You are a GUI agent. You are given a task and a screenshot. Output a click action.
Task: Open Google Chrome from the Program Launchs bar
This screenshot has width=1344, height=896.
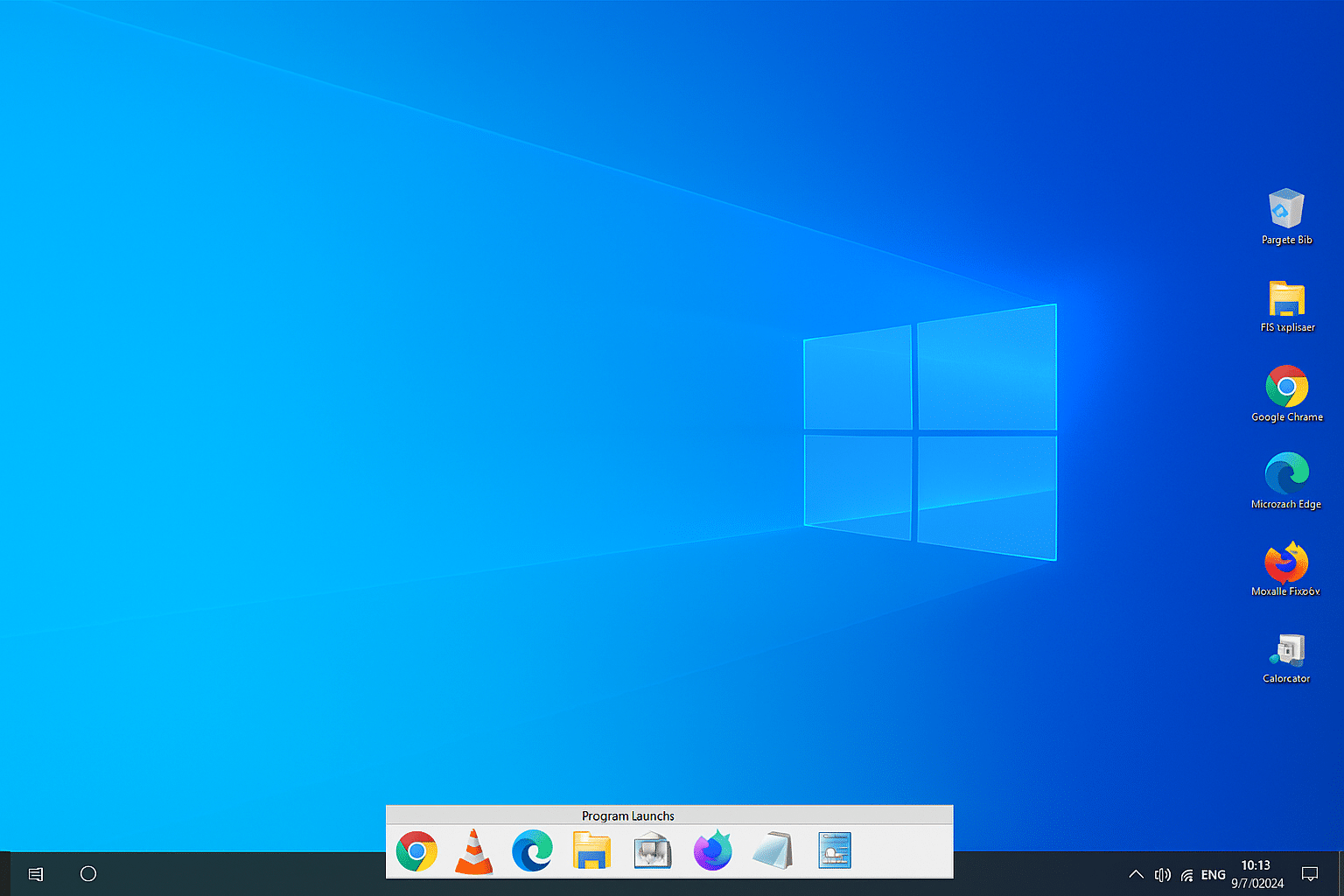coord(417,850)
